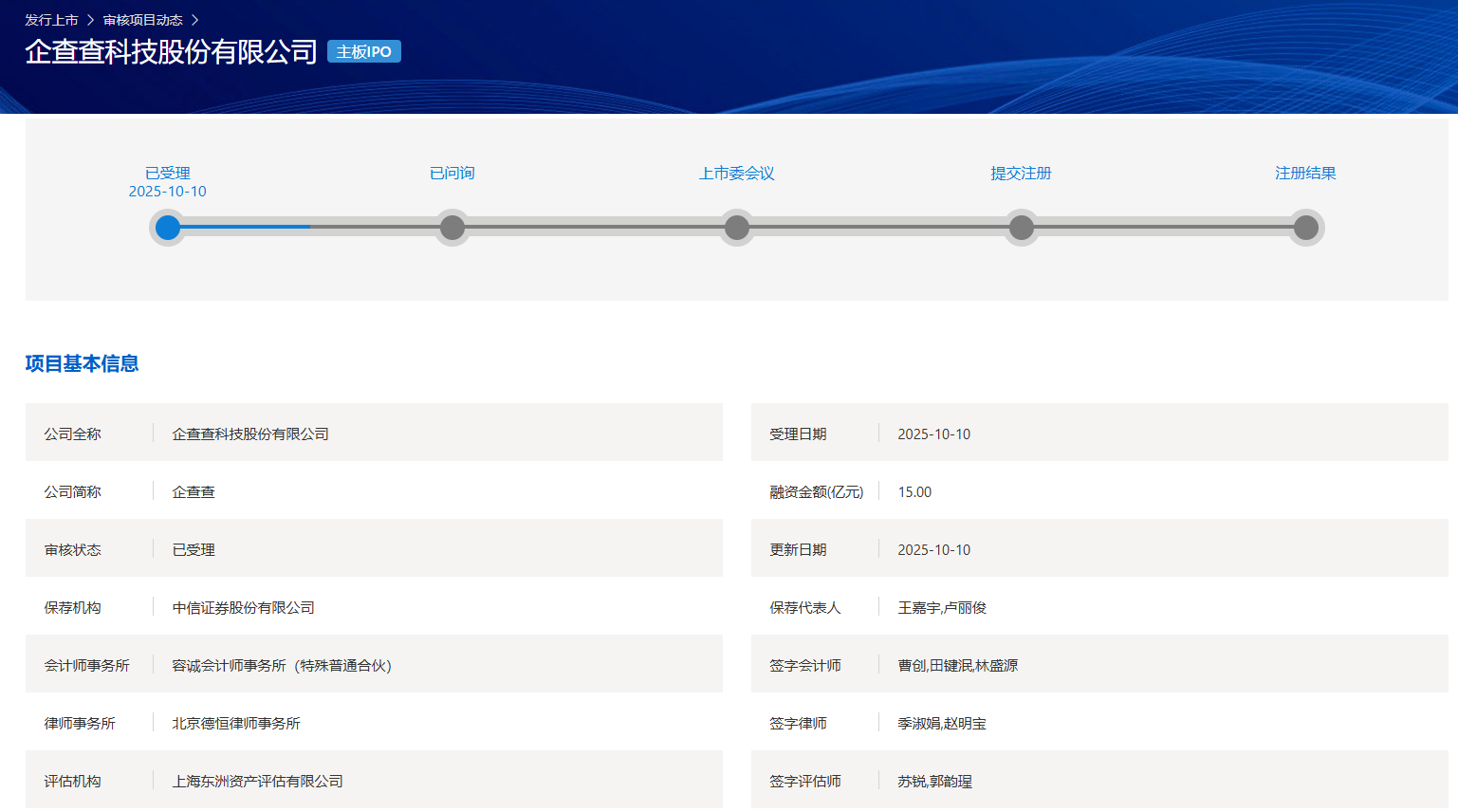Click the 已受理 step label

click(x=168, y=173)
